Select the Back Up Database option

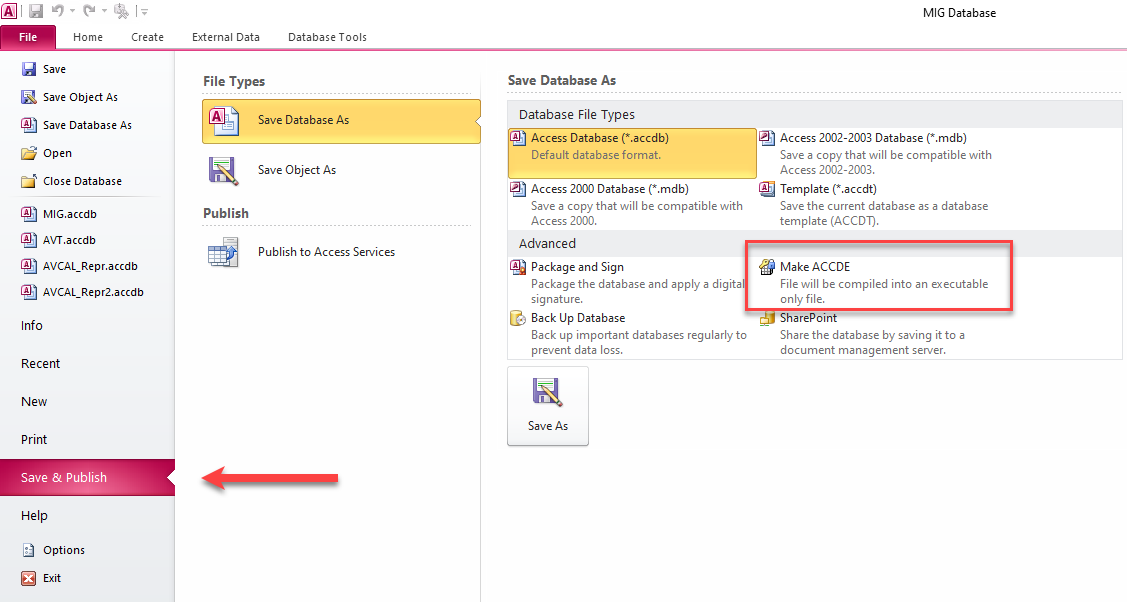coord(577,318)
